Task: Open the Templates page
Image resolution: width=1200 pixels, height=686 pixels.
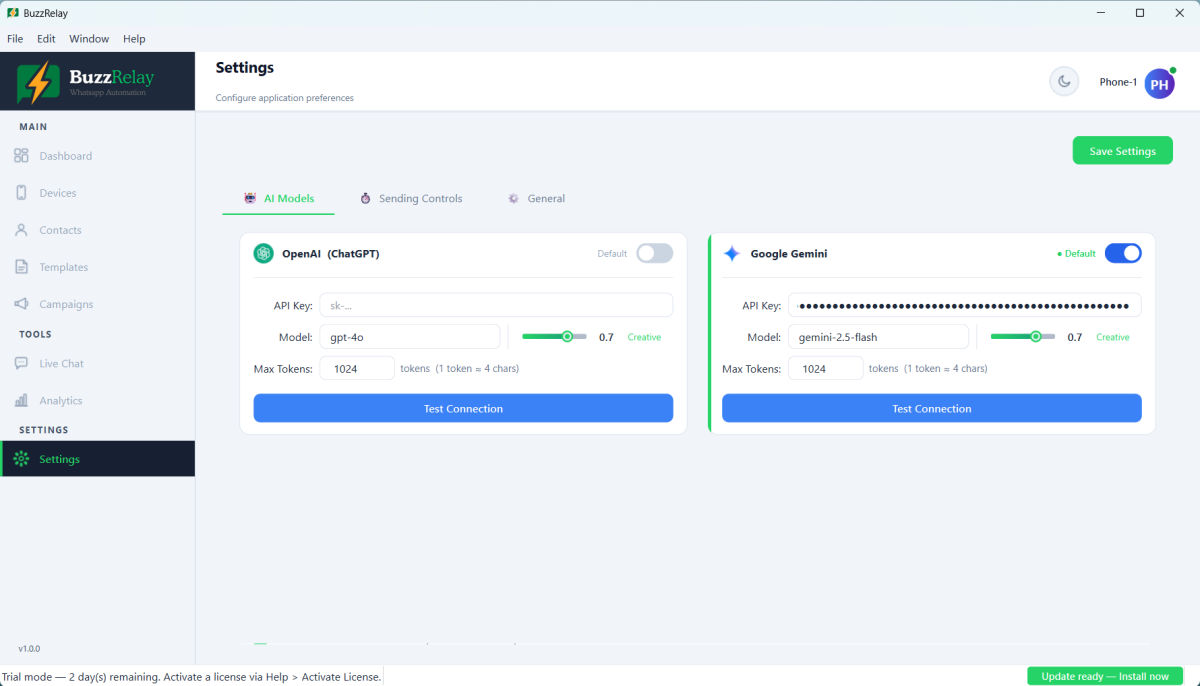Action: coord(98,267)
